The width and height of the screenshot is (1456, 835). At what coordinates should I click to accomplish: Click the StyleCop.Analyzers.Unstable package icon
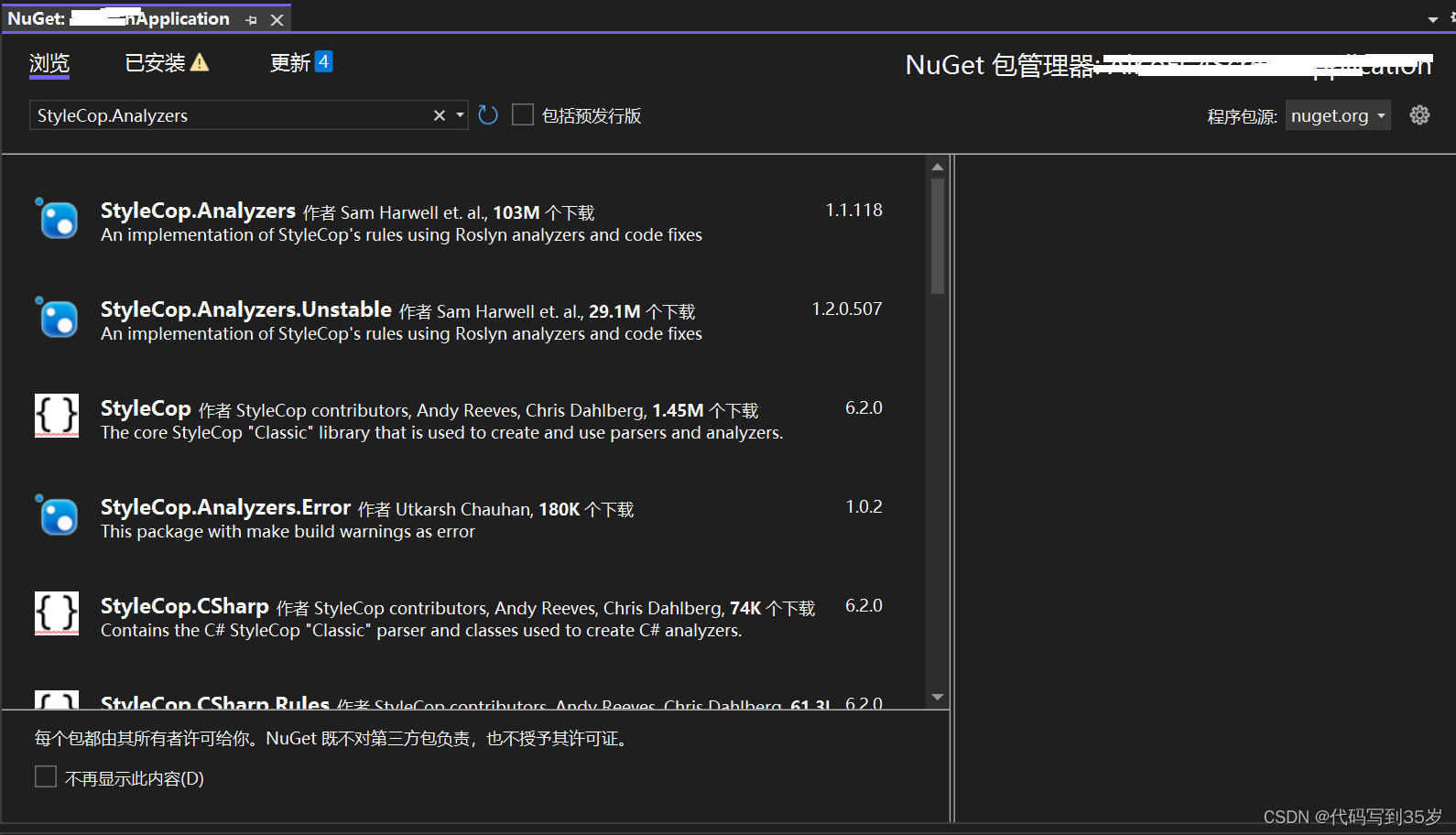click(57, 317)
